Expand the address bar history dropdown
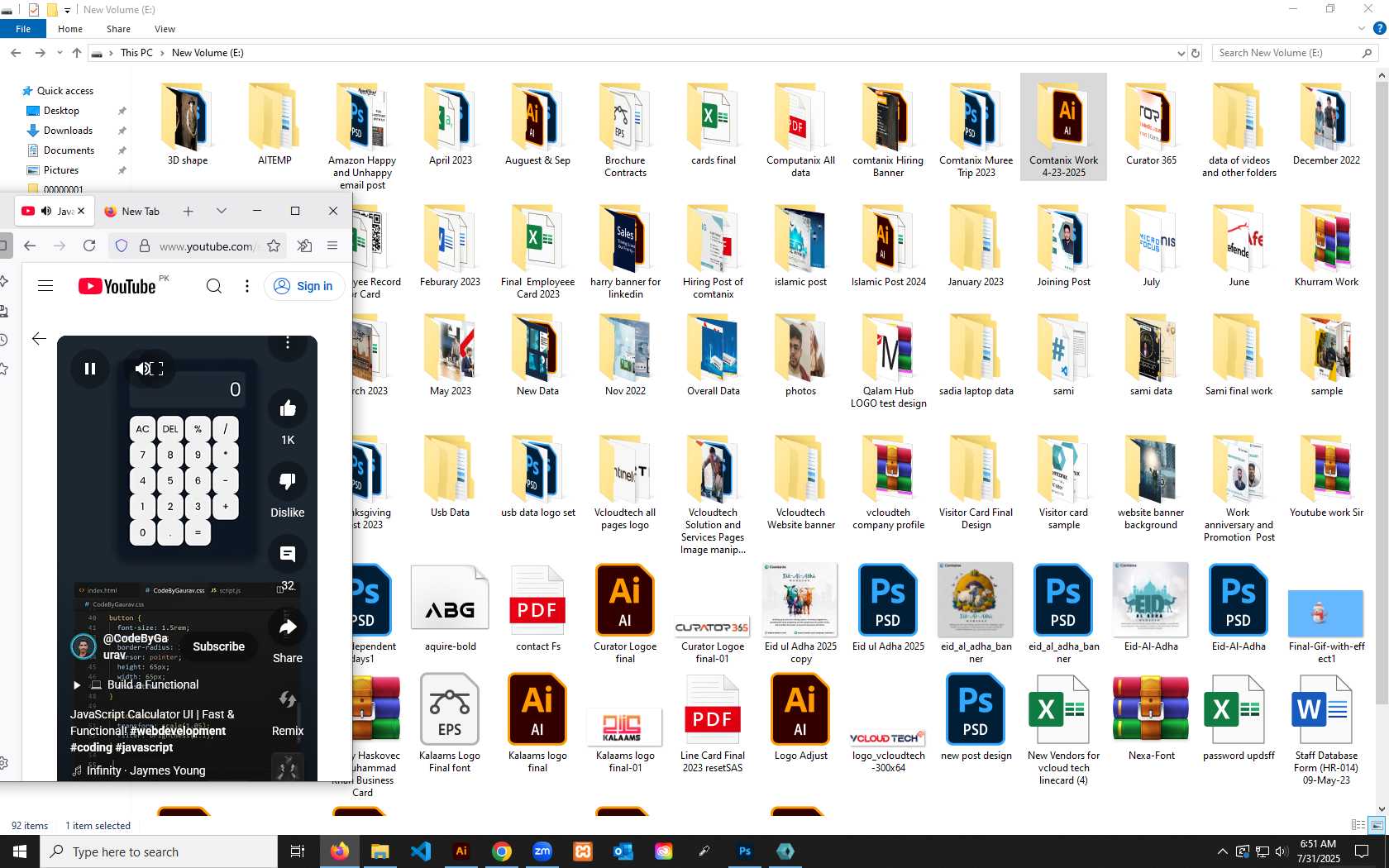 1181,53
